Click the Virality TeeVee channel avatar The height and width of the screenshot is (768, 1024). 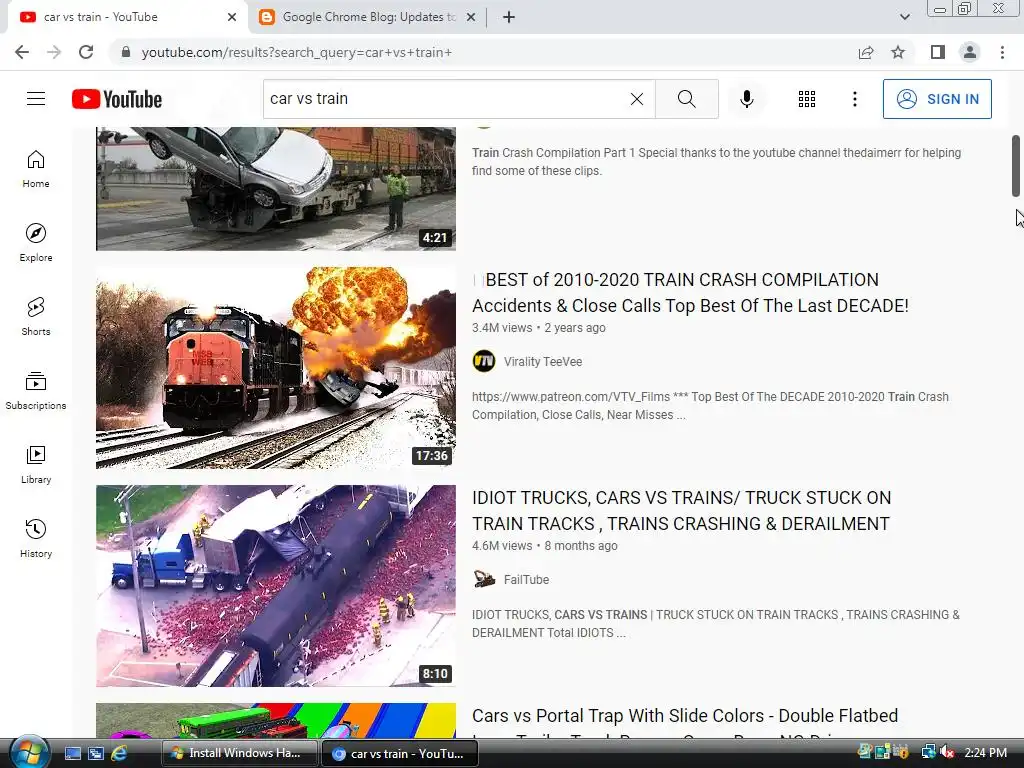point(484,361)
